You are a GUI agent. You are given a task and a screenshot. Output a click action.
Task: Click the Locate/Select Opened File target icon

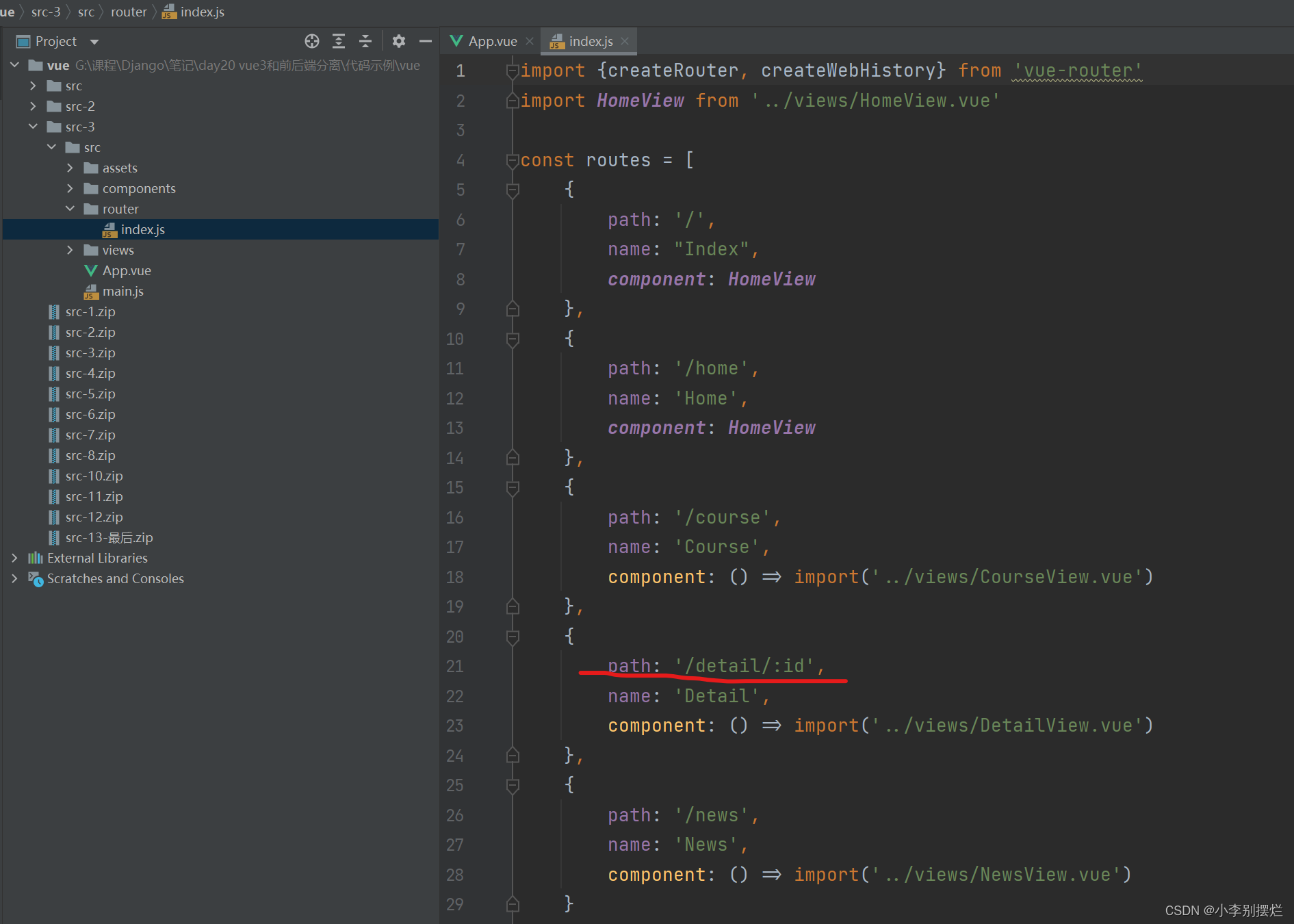tap(312, 41)
